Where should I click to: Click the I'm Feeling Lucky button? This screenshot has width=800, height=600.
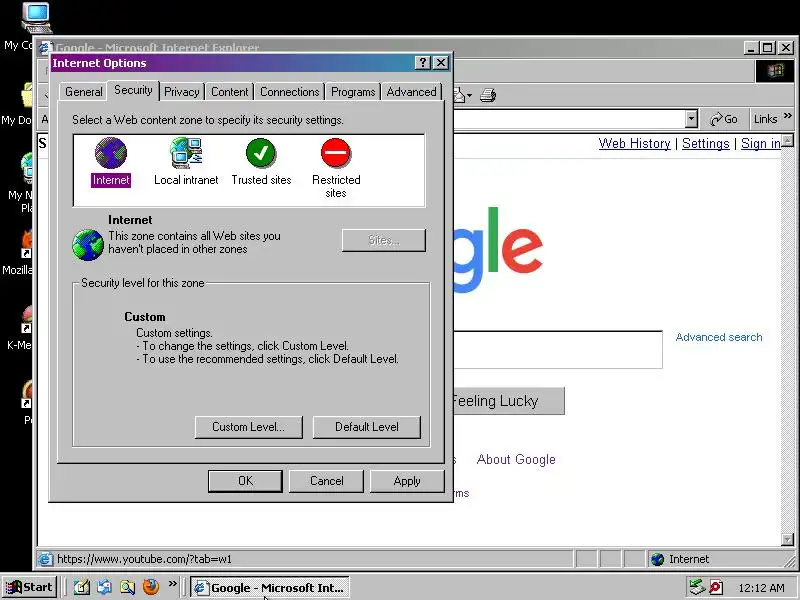tap(509, 401)
